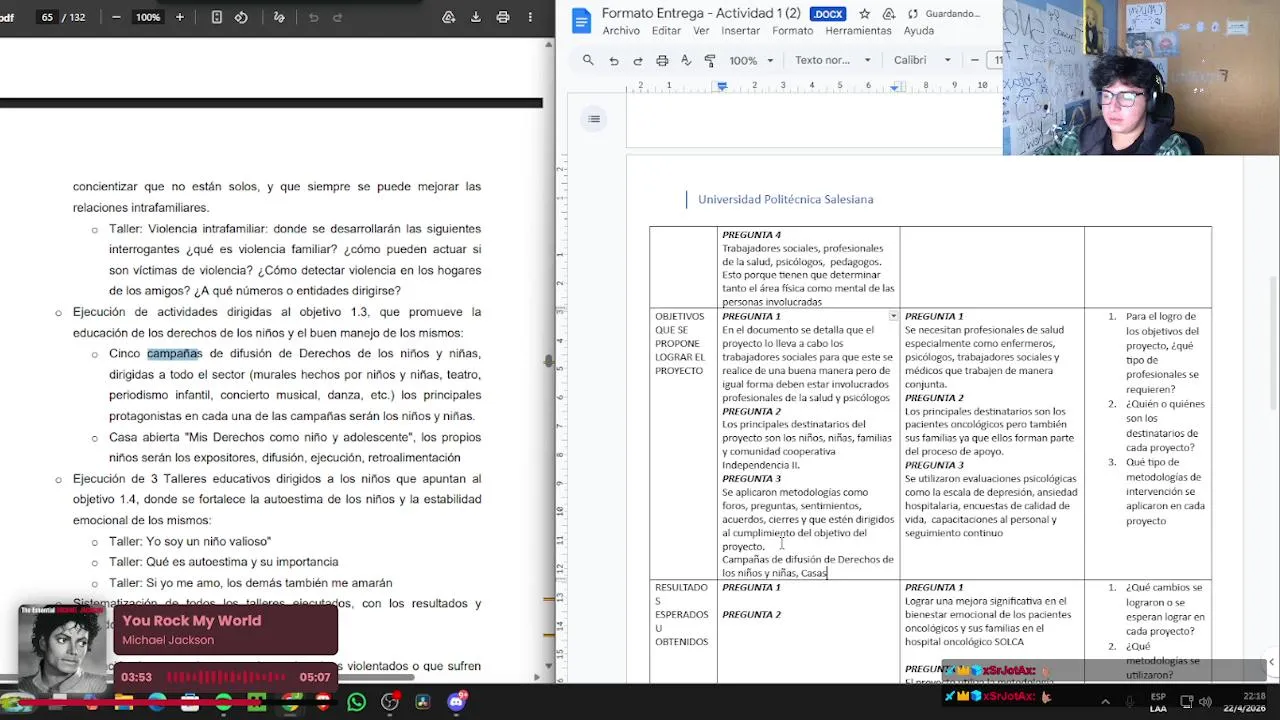The image size is (1280, 720).
Task: Show hidden system tray icons
Action: [x=1106, y=702]
